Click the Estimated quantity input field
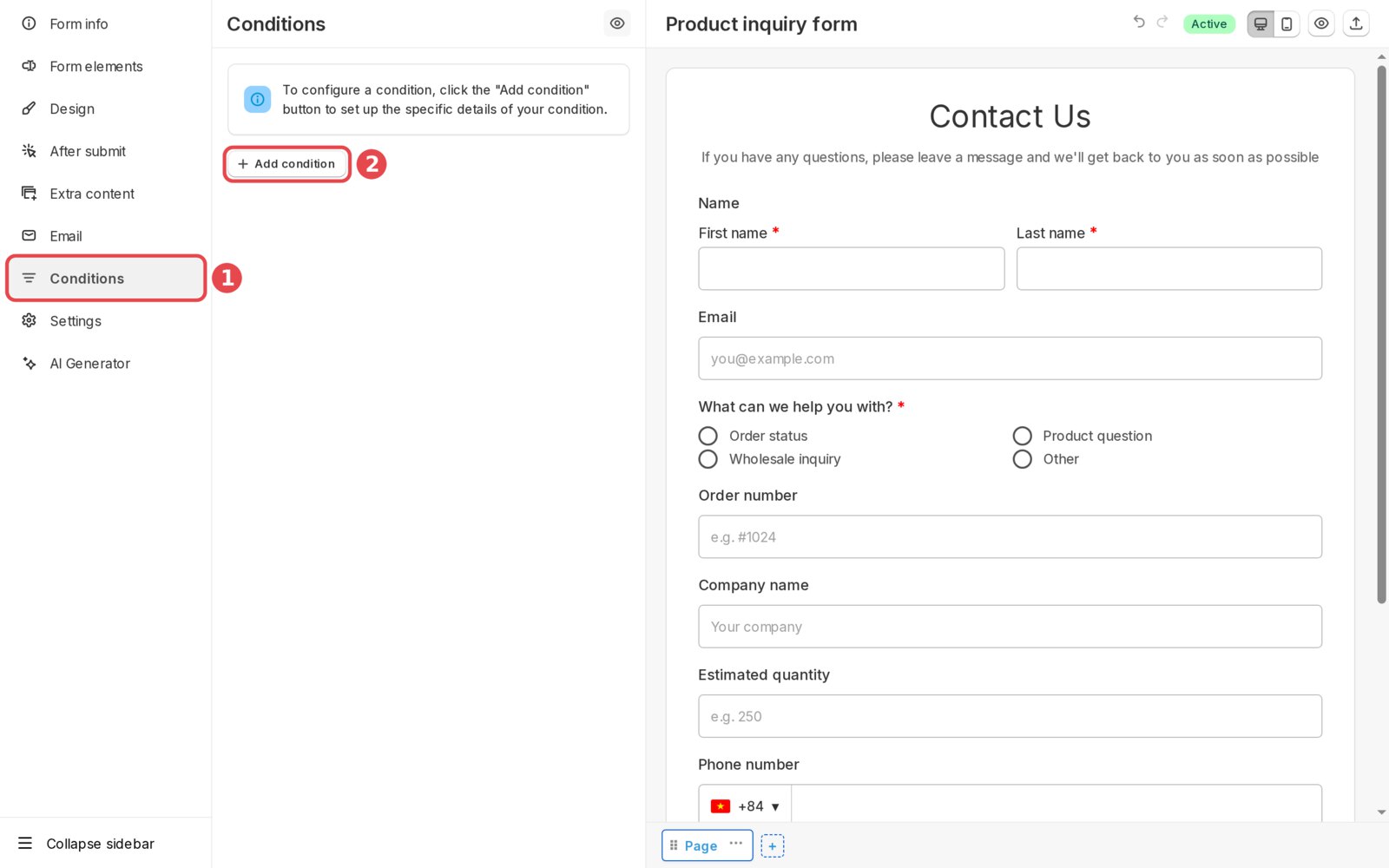This screenshot has width=1389, height=868. [1010, 716]
